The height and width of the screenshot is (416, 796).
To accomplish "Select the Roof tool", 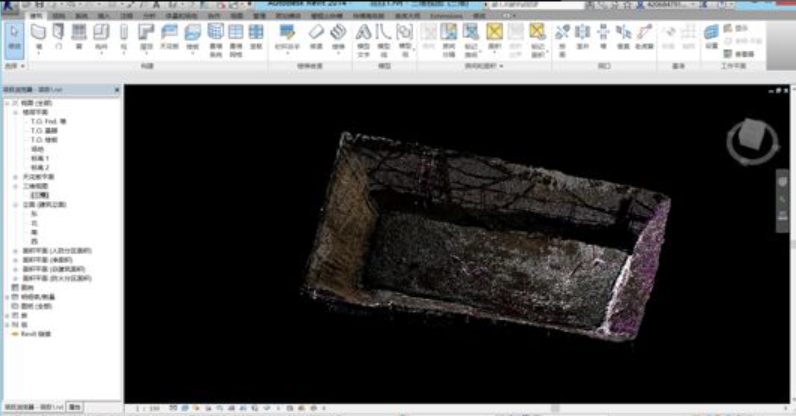I will 146,37.
